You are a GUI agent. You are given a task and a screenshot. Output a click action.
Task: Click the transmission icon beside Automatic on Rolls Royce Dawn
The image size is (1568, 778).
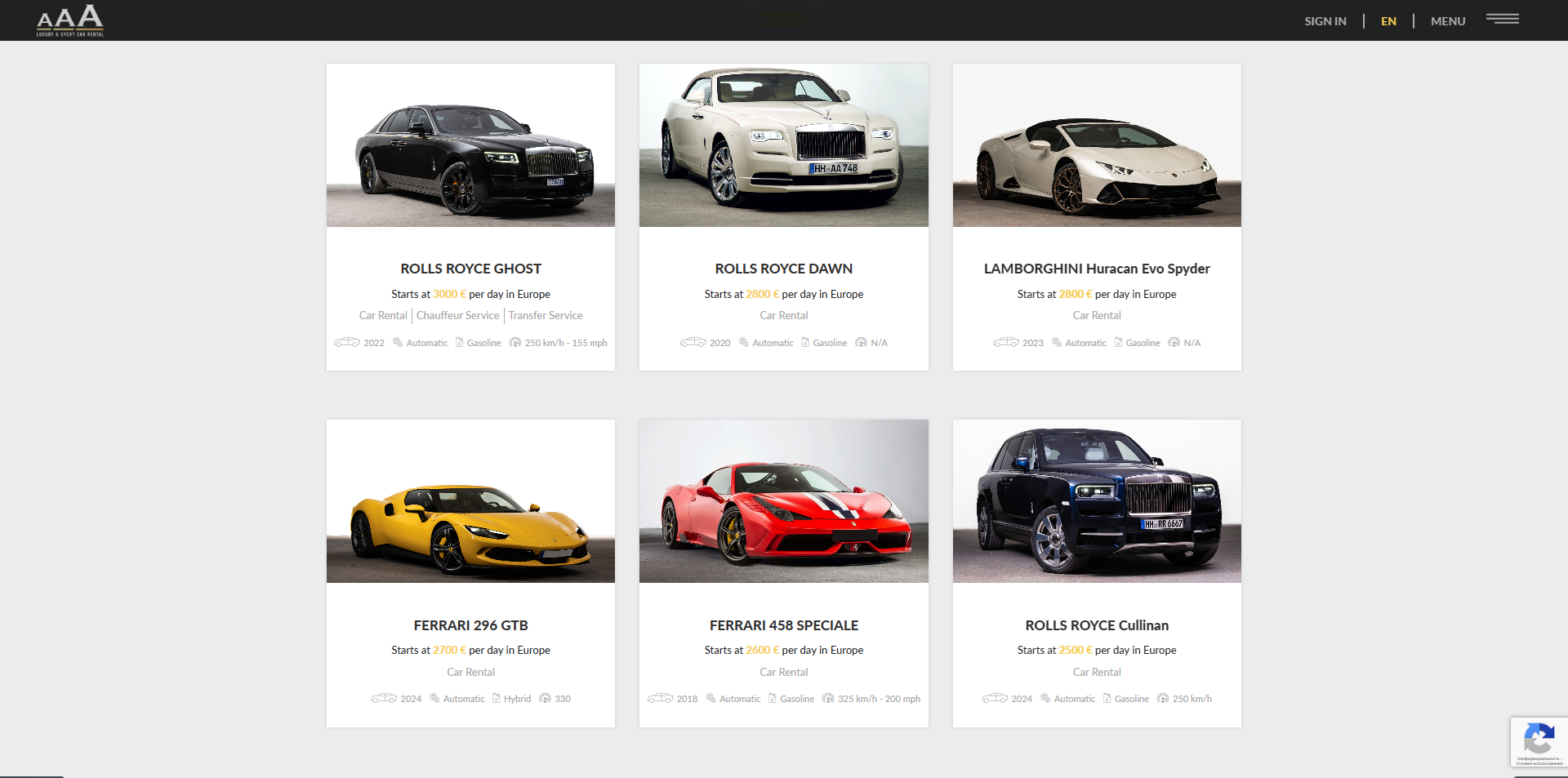[x=742, y=343]
